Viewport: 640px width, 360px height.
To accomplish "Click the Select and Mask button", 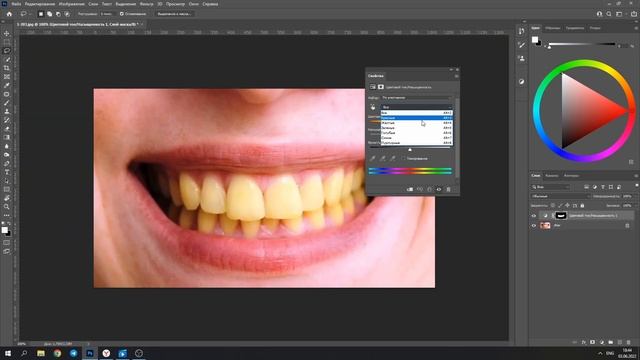I will point(174,14).
